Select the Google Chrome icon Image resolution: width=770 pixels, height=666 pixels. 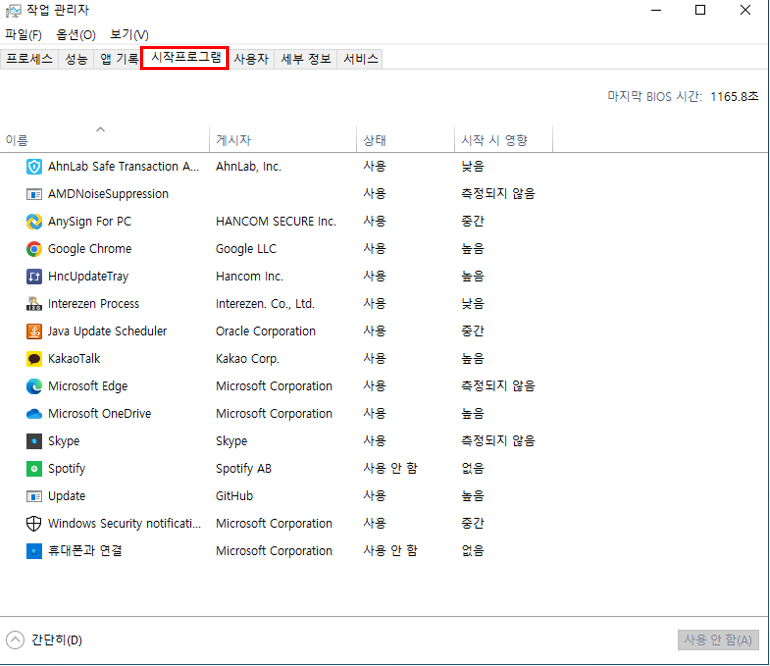coord(34,249)
